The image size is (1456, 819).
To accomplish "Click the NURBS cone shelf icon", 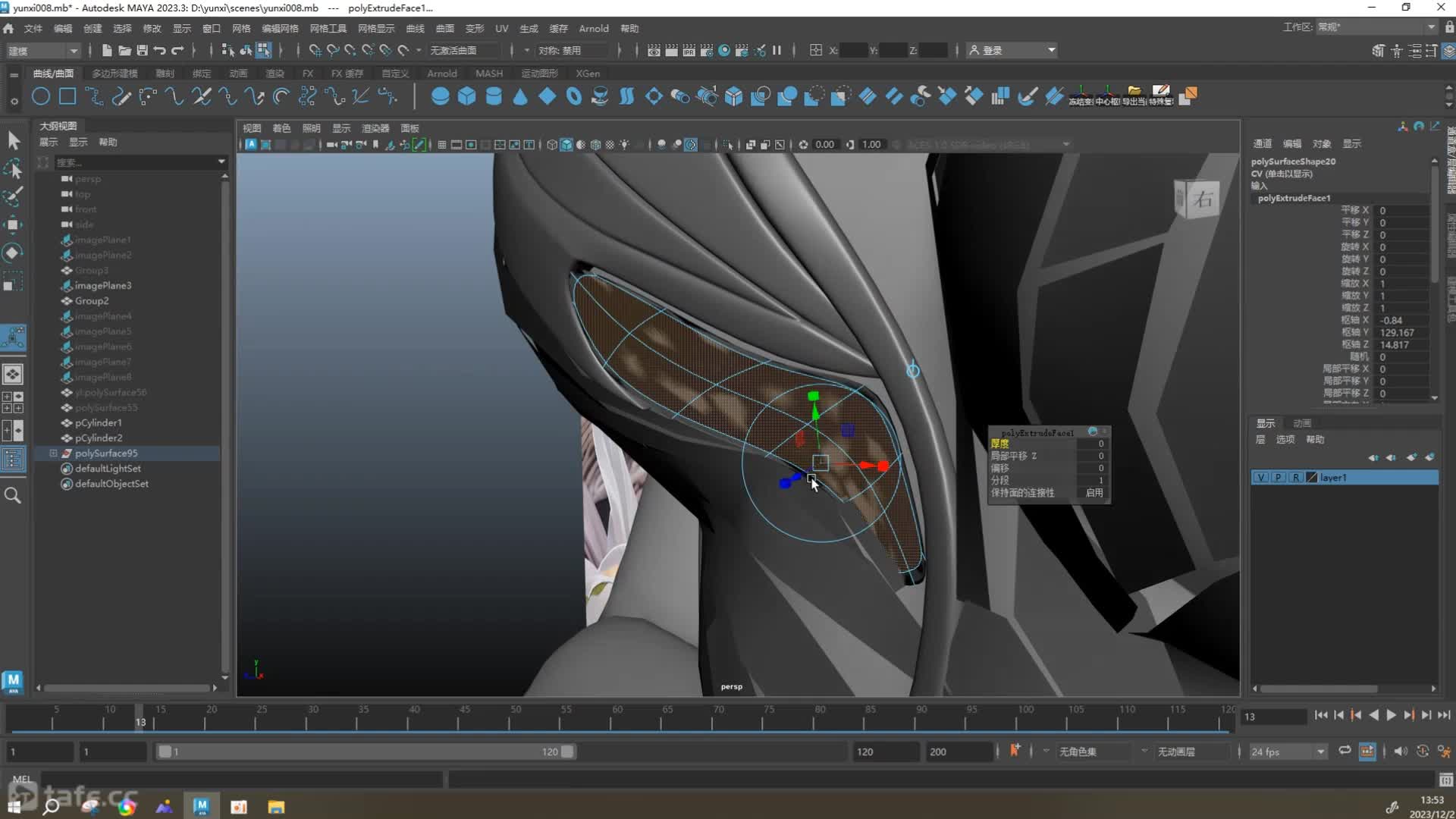I will (520, 96).
